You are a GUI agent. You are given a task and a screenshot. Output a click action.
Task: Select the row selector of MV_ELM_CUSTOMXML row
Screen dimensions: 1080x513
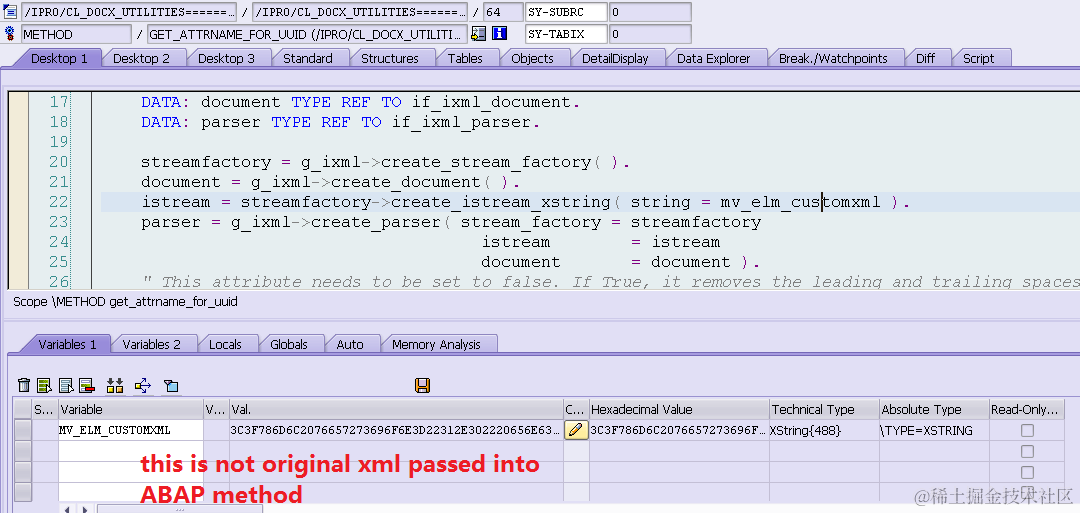tap(23, 431)
